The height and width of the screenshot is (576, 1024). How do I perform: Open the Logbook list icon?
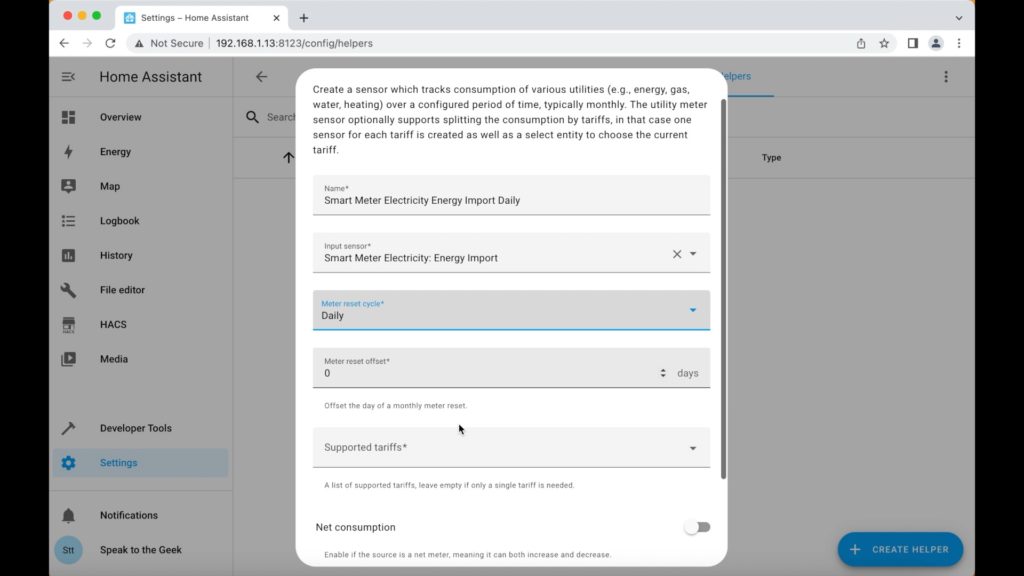pyautogui.click(x=69, y=221)
